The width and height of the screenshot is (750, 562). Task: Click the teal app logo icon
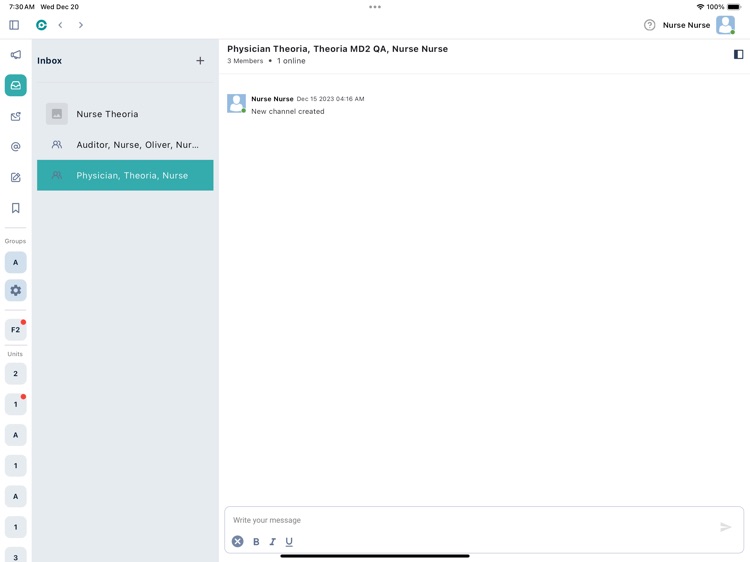[42, 25]
